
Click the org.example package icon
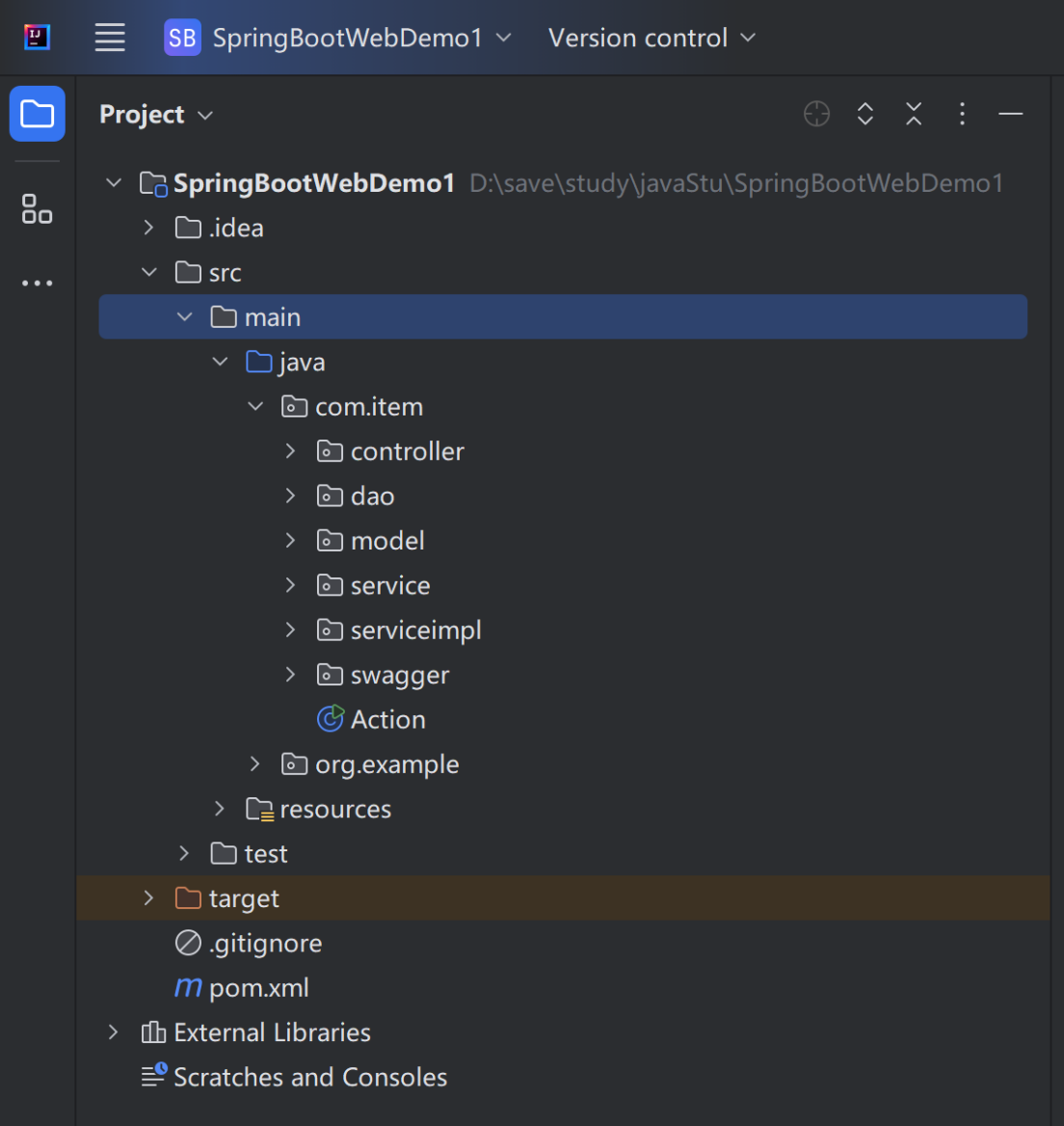(294, 764)
